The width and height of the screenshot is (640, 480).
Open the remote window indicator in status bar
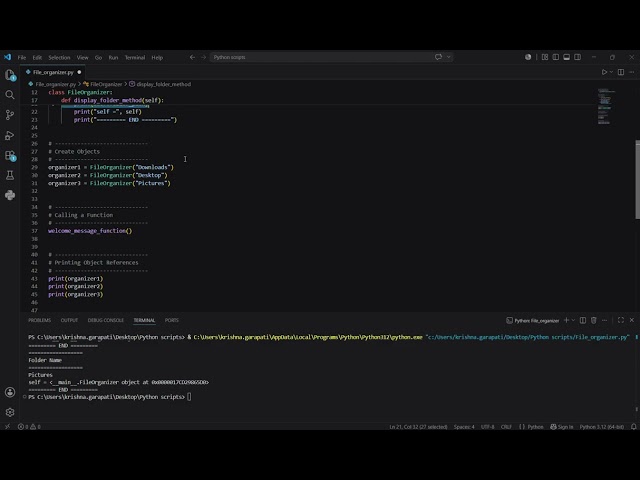[7, 427]
